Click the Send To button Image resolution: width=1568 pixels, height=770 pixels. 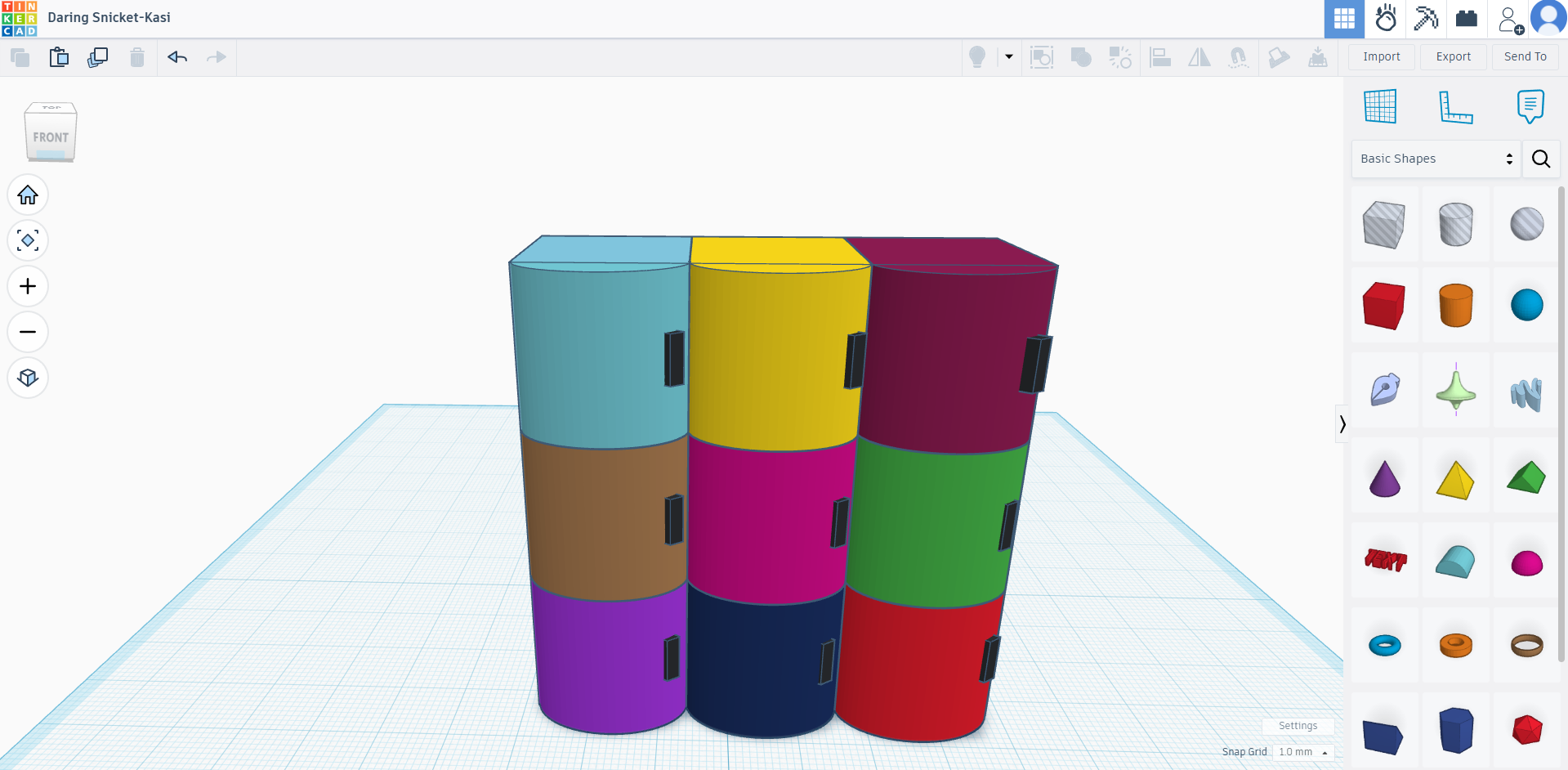click(1526, 56)
